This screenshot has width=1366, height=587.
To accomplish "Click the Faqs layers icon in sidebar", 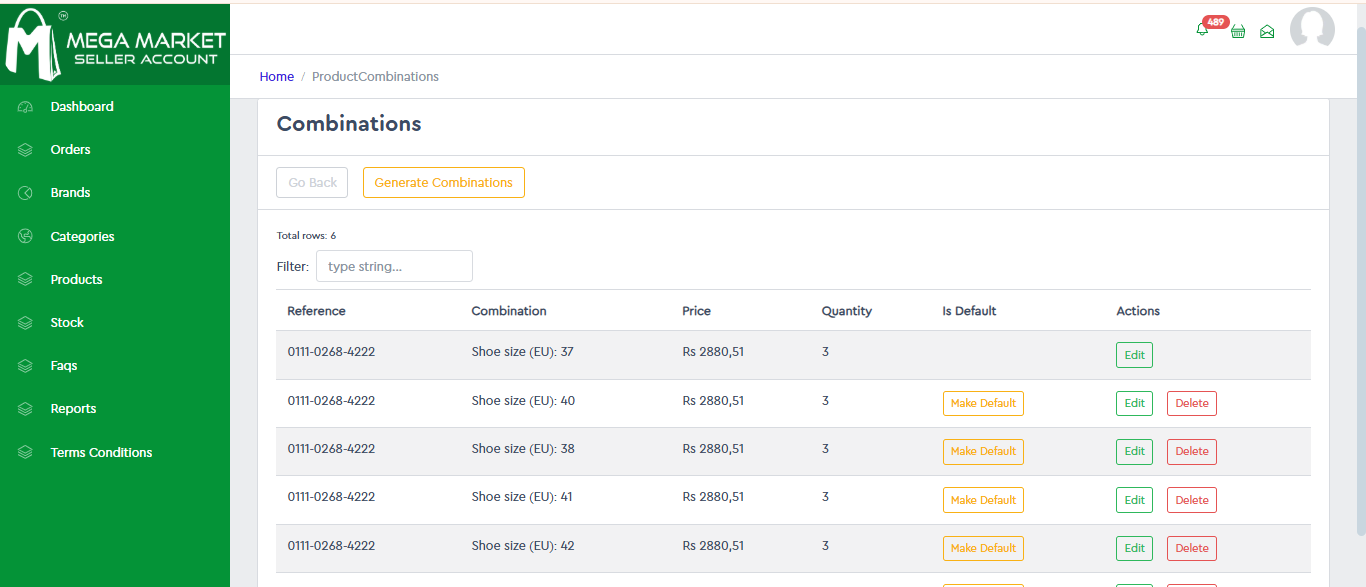I will (x=26, y=366).
